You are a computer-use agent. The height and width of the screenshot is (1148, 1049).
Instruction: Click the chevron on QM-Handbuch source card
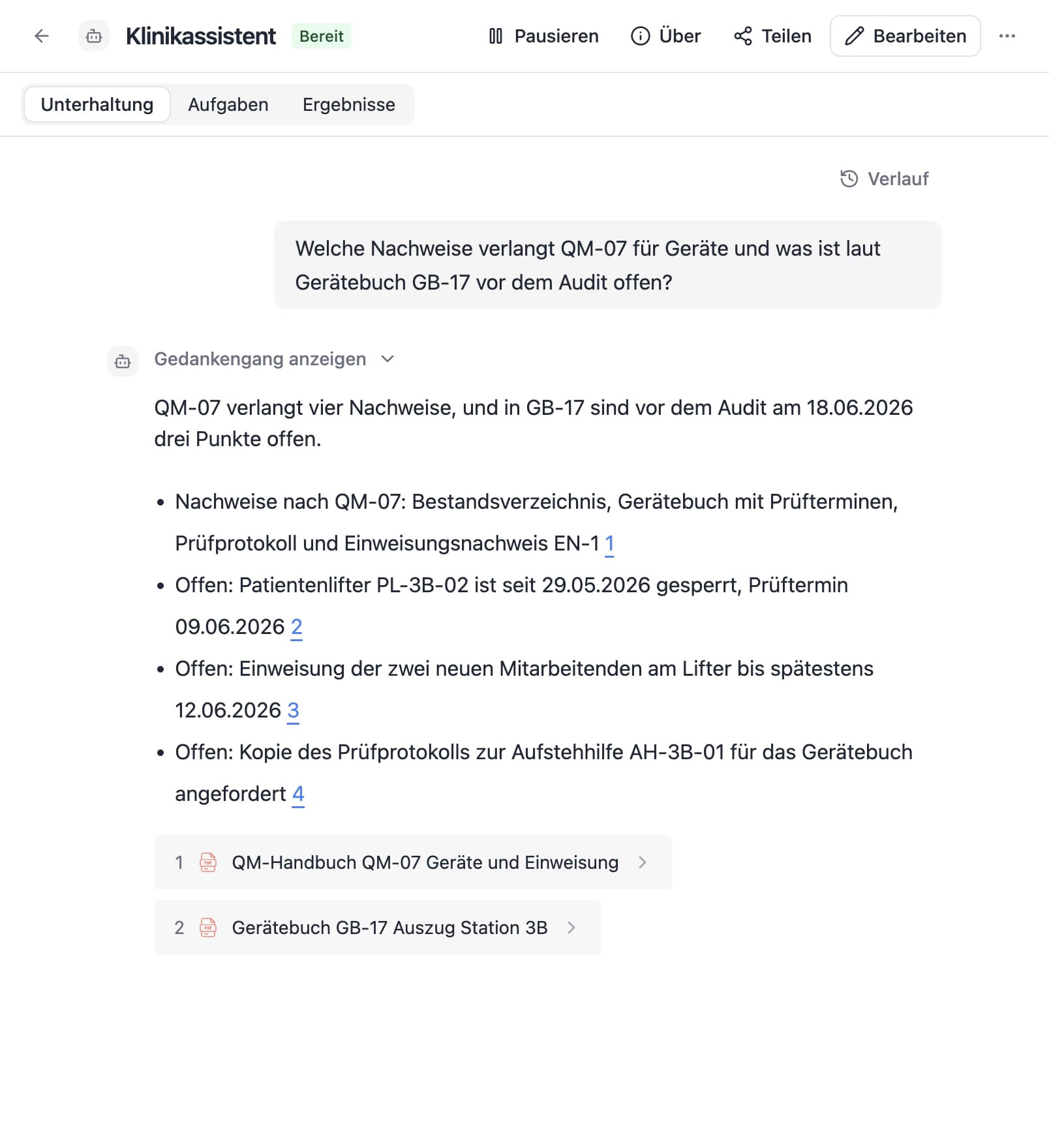coord(643,862)
